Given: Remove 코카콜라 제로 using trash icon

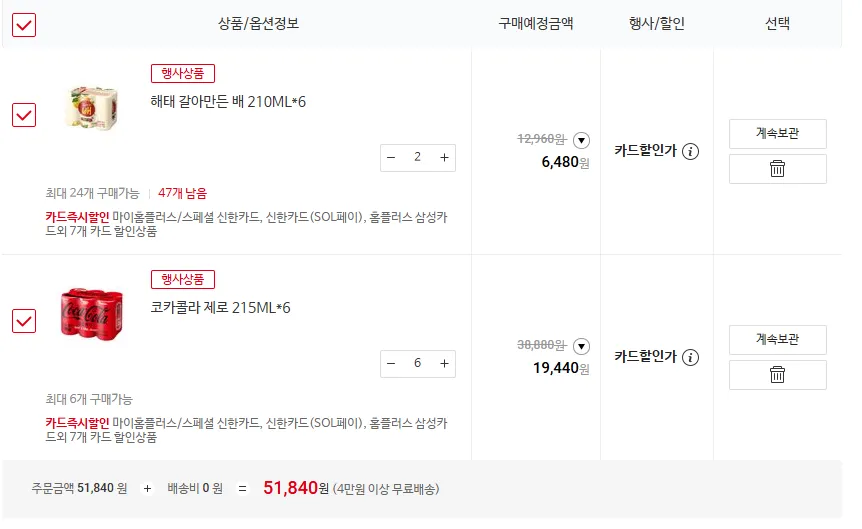Looking at the screenshot, I should [777, 375].
